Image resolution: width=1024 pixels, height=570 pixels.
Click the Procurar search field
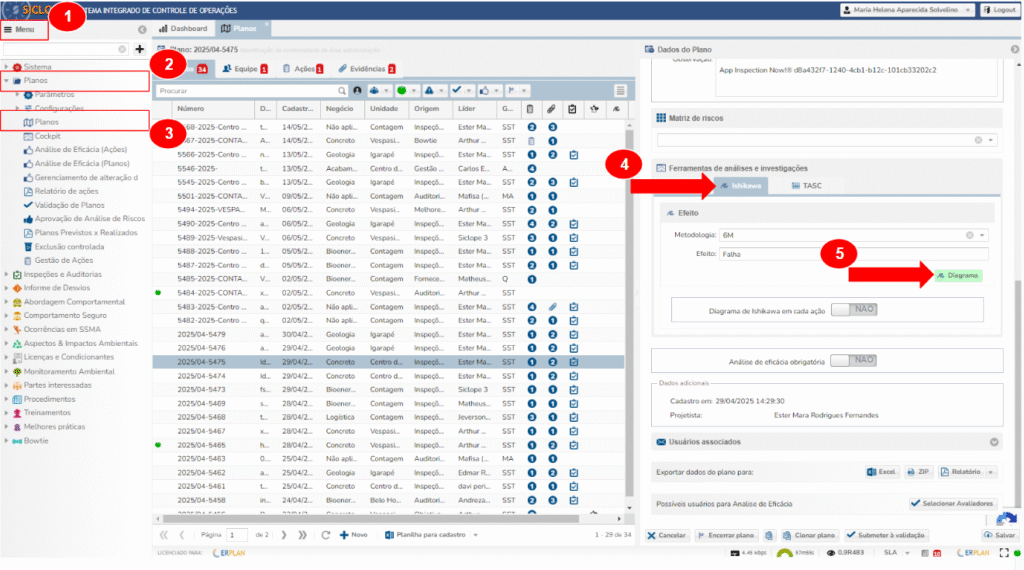point(246,91)
